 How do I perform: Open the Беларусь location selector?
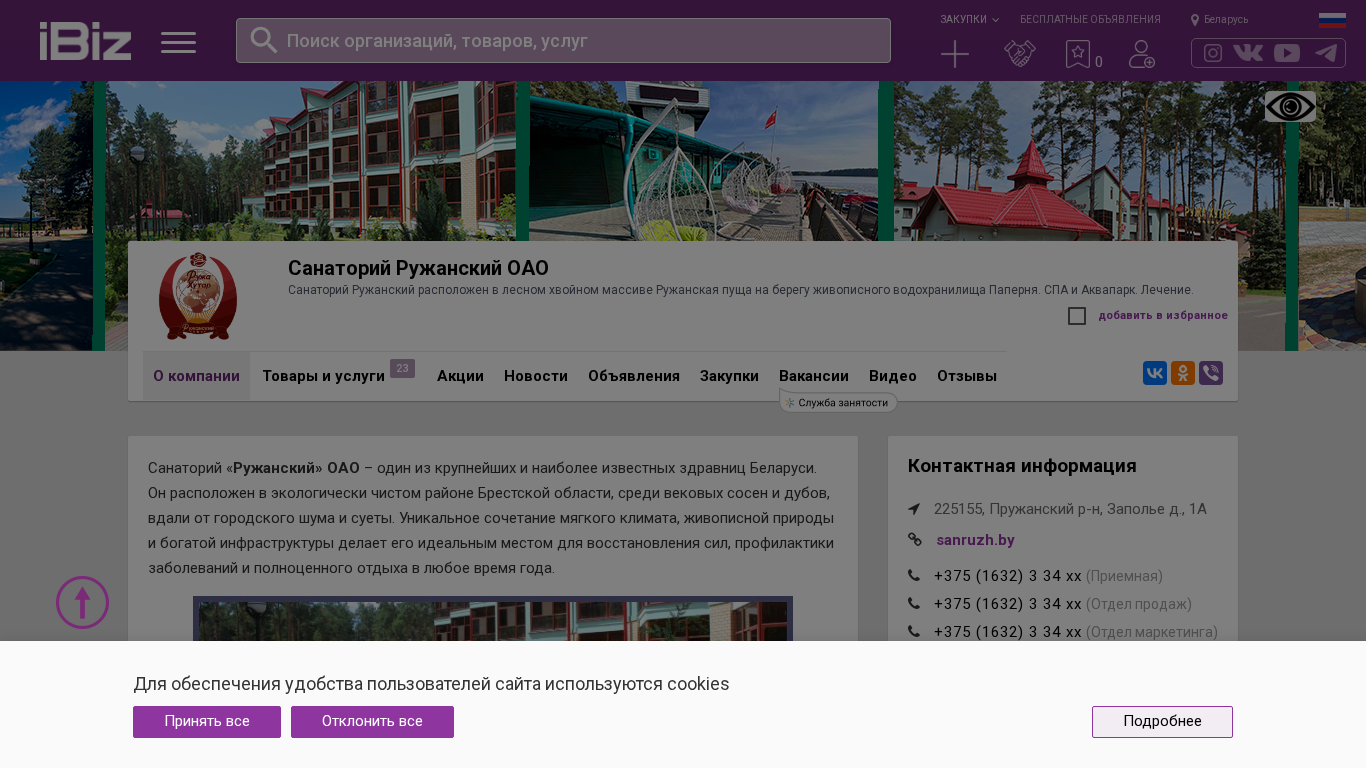[x=1219, y=19]
